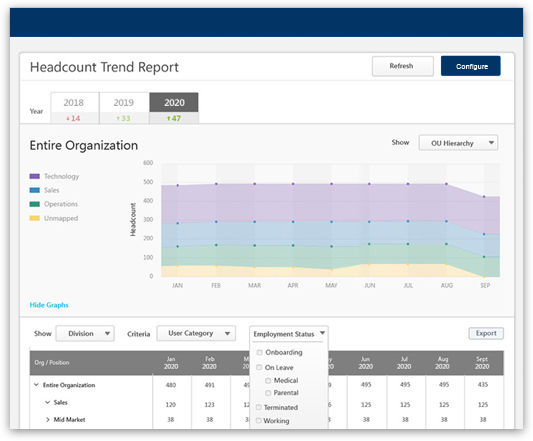Click the Operations legend color swatch
This screenshot has width=533, height=441.
point(35,204)
